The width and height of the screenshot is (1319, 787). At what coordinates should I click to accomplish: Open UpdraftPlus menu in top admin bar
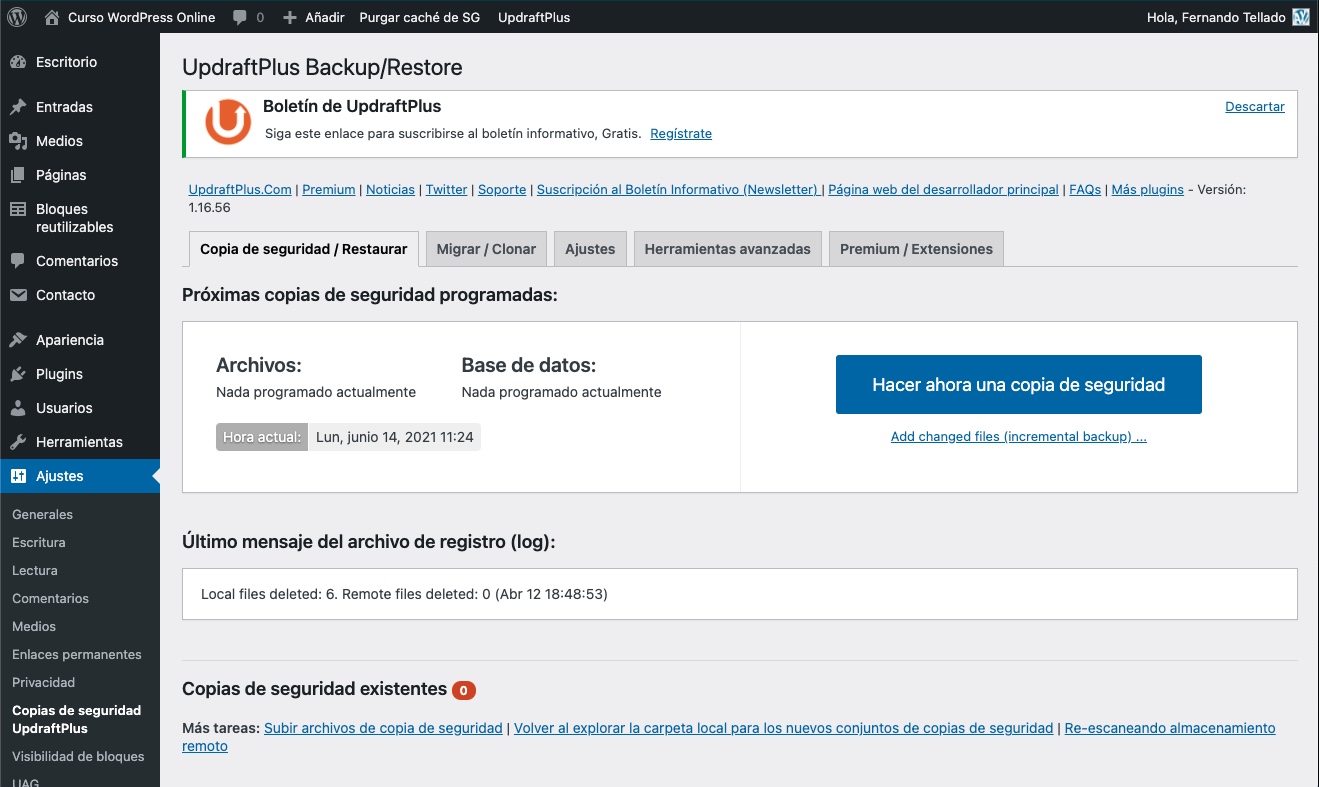click(x=534, y=17)
